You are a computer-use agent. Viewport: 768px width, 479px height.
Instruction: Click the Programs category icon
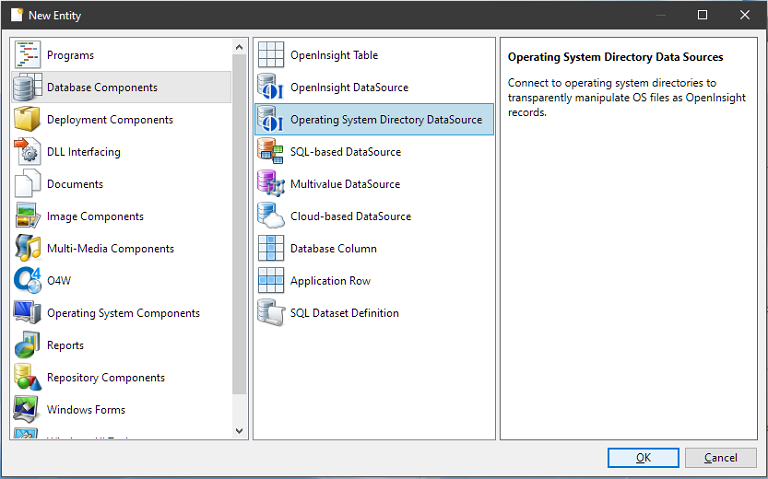click(27, 55)
